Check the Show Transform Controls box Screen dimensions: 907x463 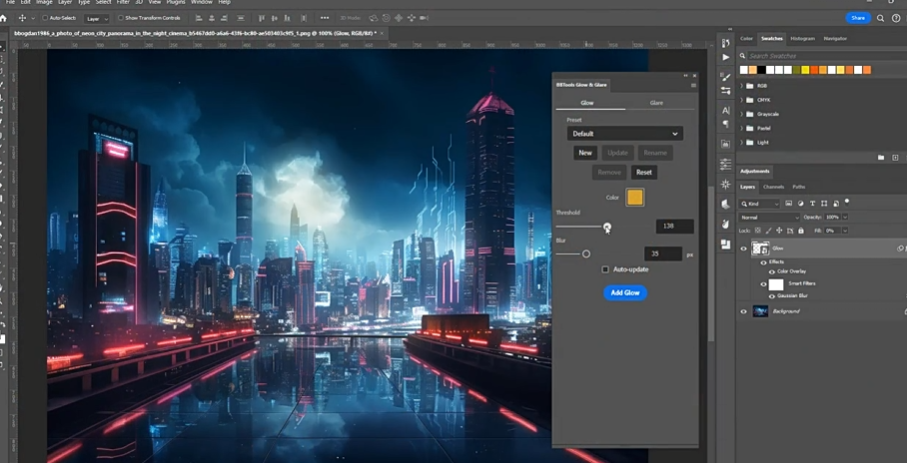click(121, 18)
